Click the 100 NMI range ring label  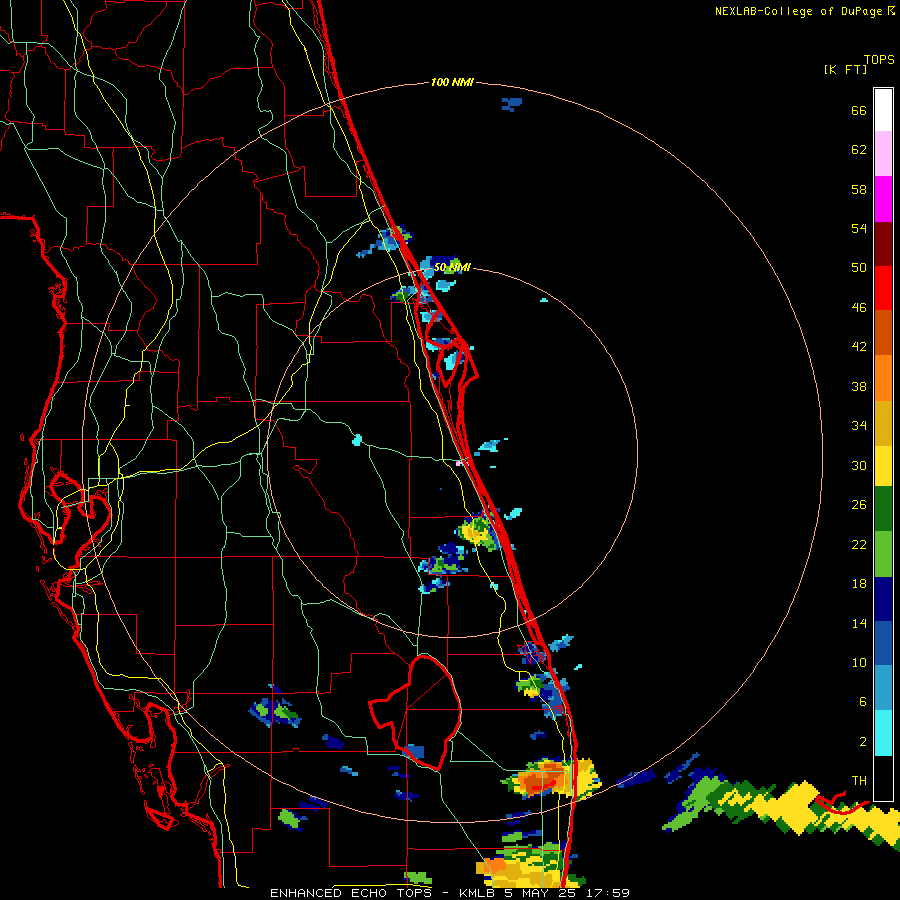click(x=452, y=82)
